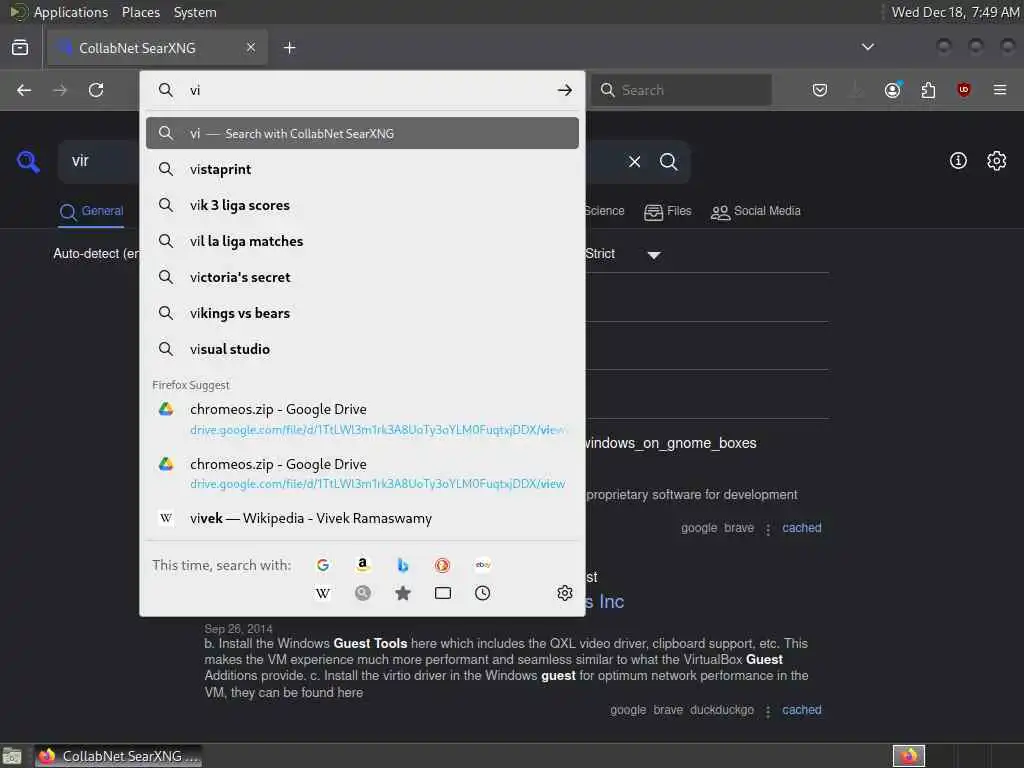Open the Firefox View icon left of the tabs
1024x768 pixels.
(20, 48)
